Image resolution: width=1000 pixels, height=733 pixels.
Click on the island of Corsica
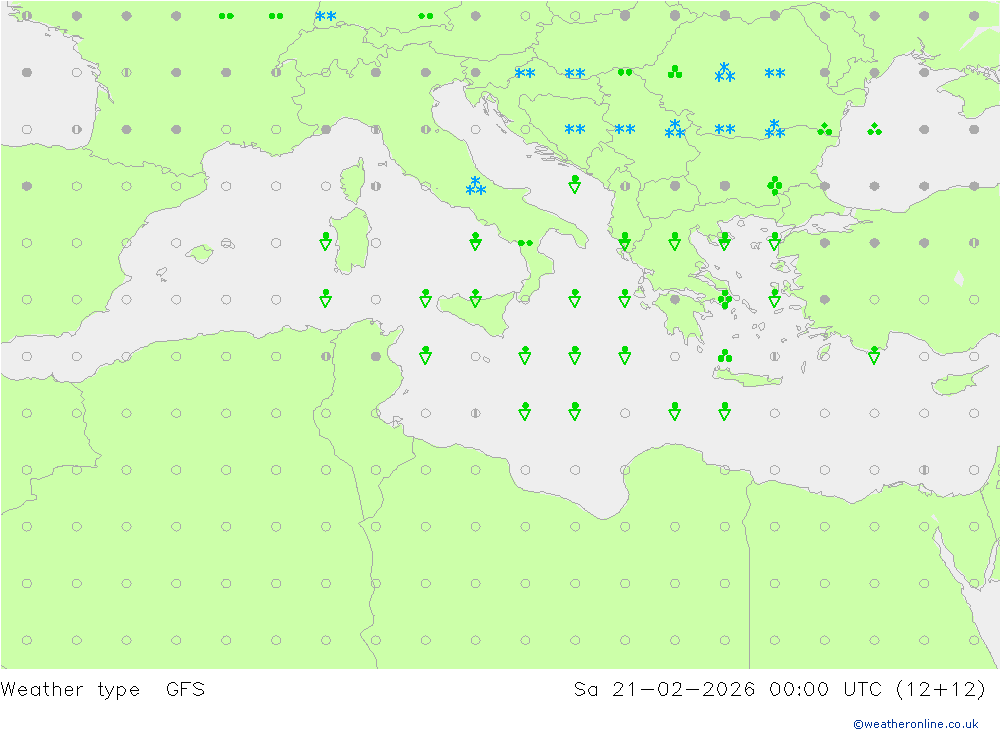point(351,185)
